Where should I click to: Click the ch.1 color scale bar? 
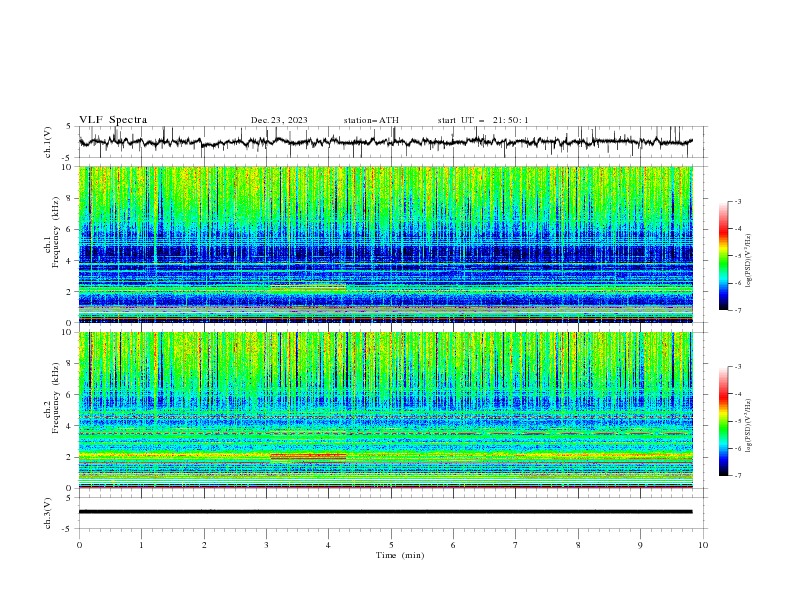(x=723, y=255)
